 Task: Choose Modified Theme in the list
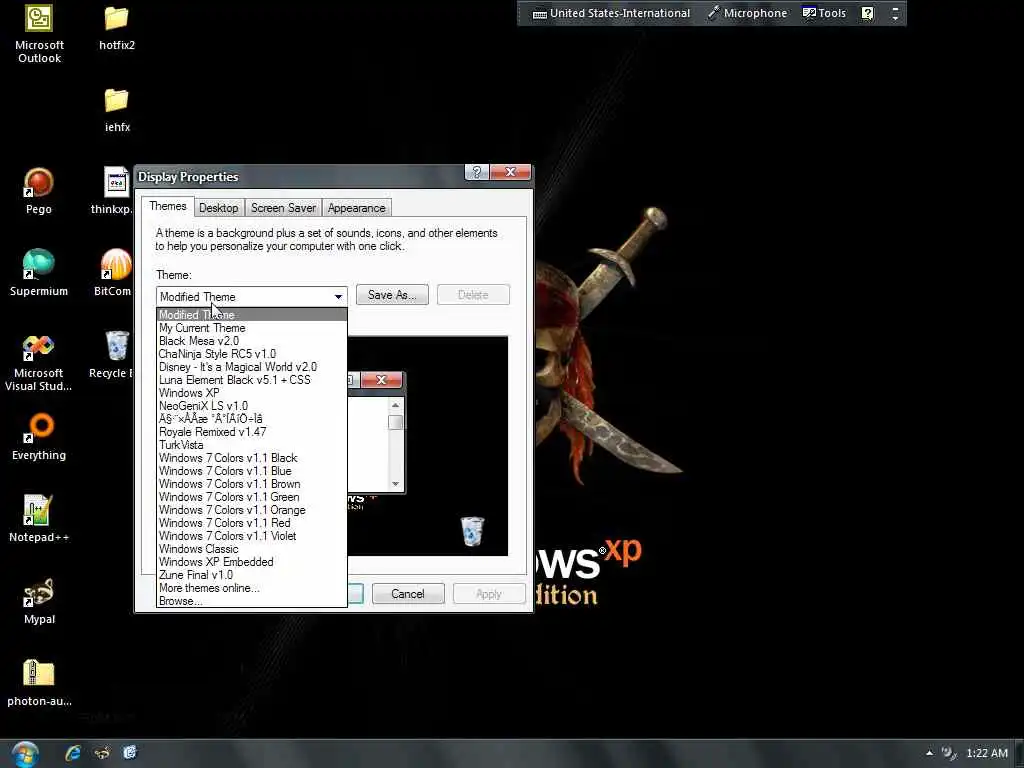(x=252, y=315)
